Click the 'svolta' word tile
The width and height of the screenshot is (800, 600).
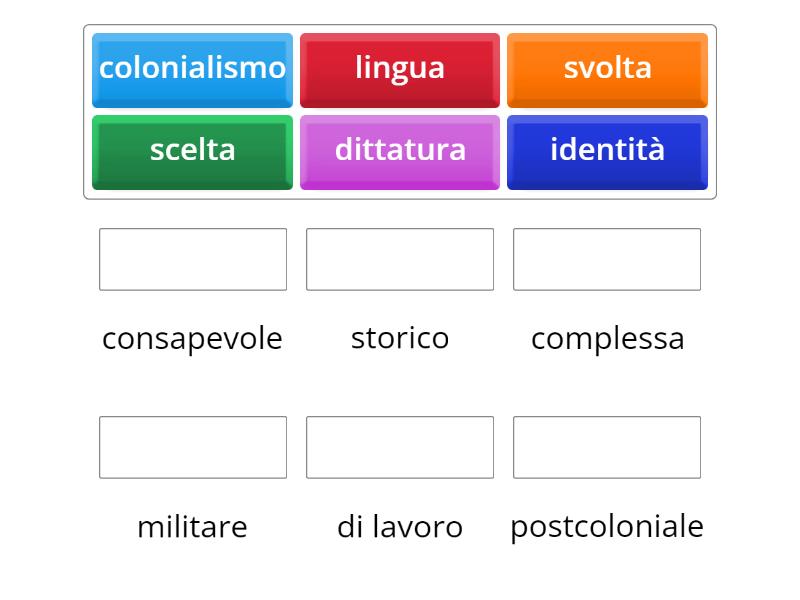[607, 69]
